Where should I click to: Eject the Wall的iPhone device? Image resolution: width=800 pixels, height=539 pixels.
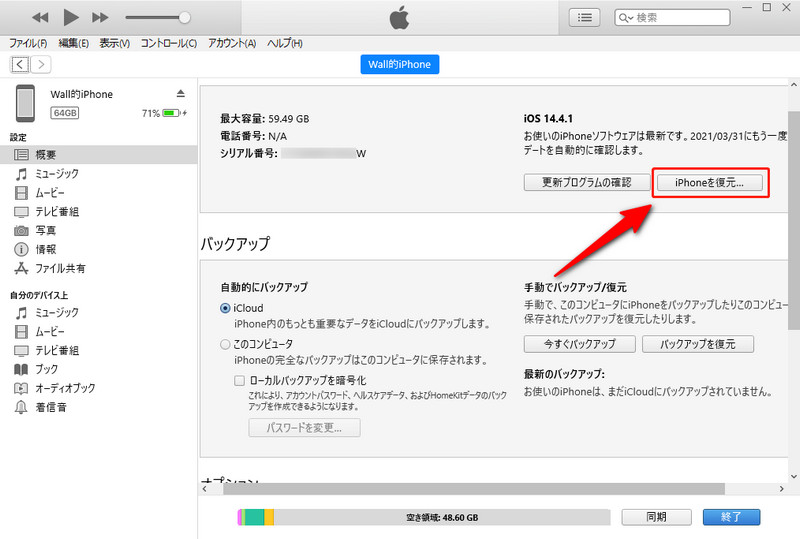point(181,93)
